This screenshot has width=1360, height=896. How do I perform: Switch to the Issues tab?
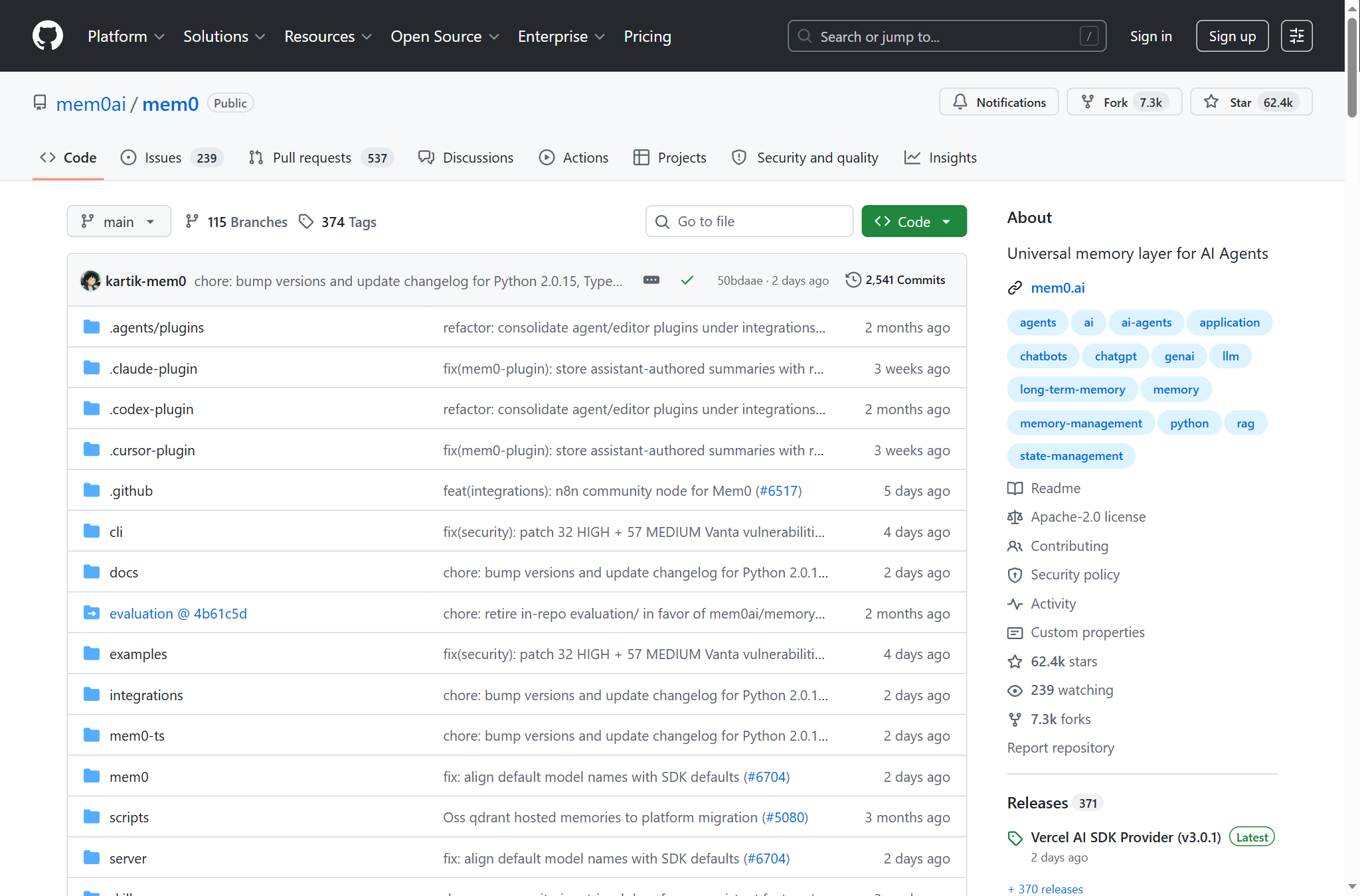click(x=171, y=158)
